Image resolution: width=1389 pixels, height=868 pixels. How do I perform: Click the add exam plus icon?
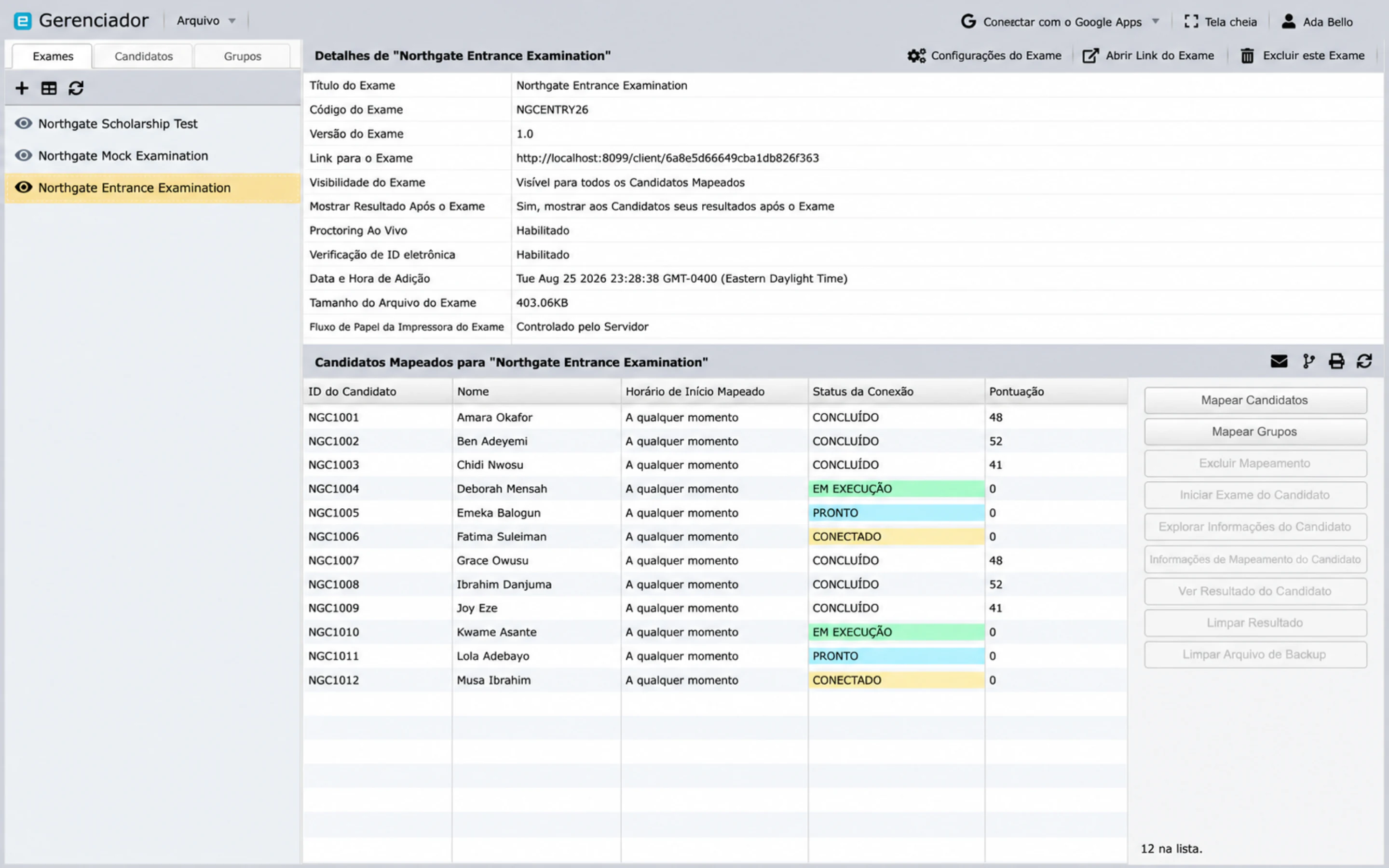pyautogui.click(x=22, y=88)
